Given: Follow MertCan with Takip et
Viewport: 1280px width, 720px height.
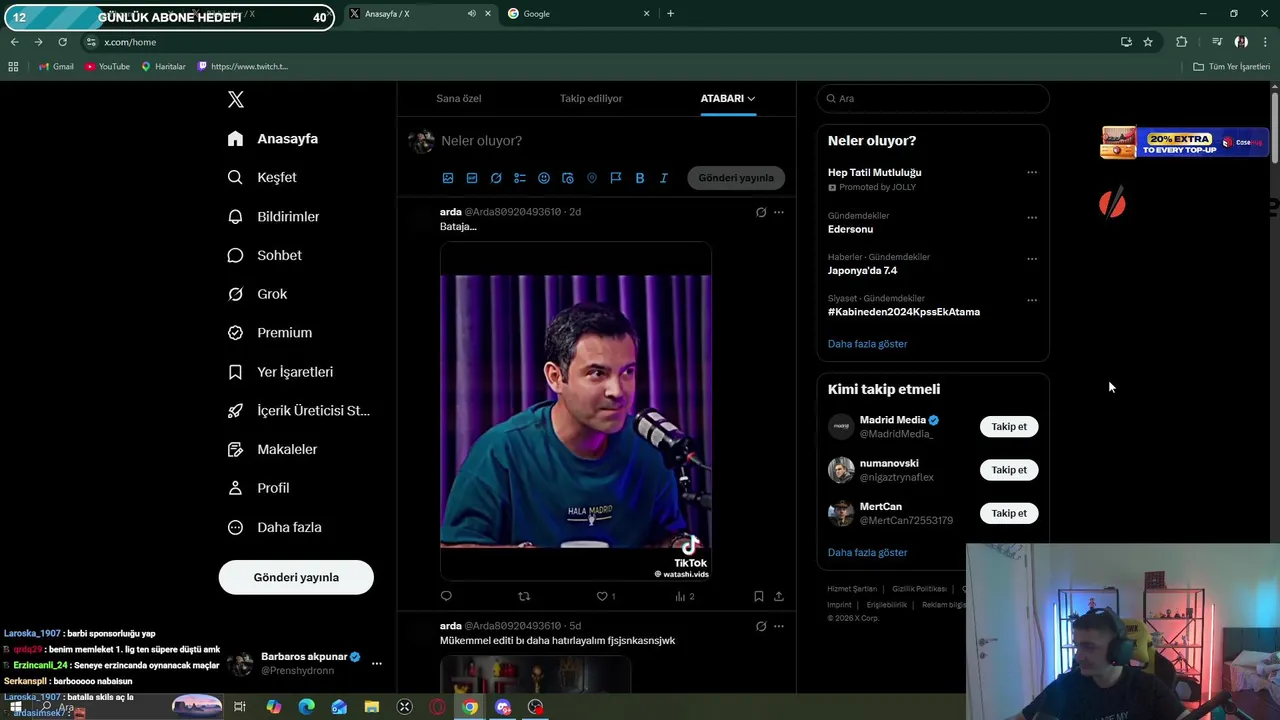Looking at the screenshot, I should click(1009, 513).
